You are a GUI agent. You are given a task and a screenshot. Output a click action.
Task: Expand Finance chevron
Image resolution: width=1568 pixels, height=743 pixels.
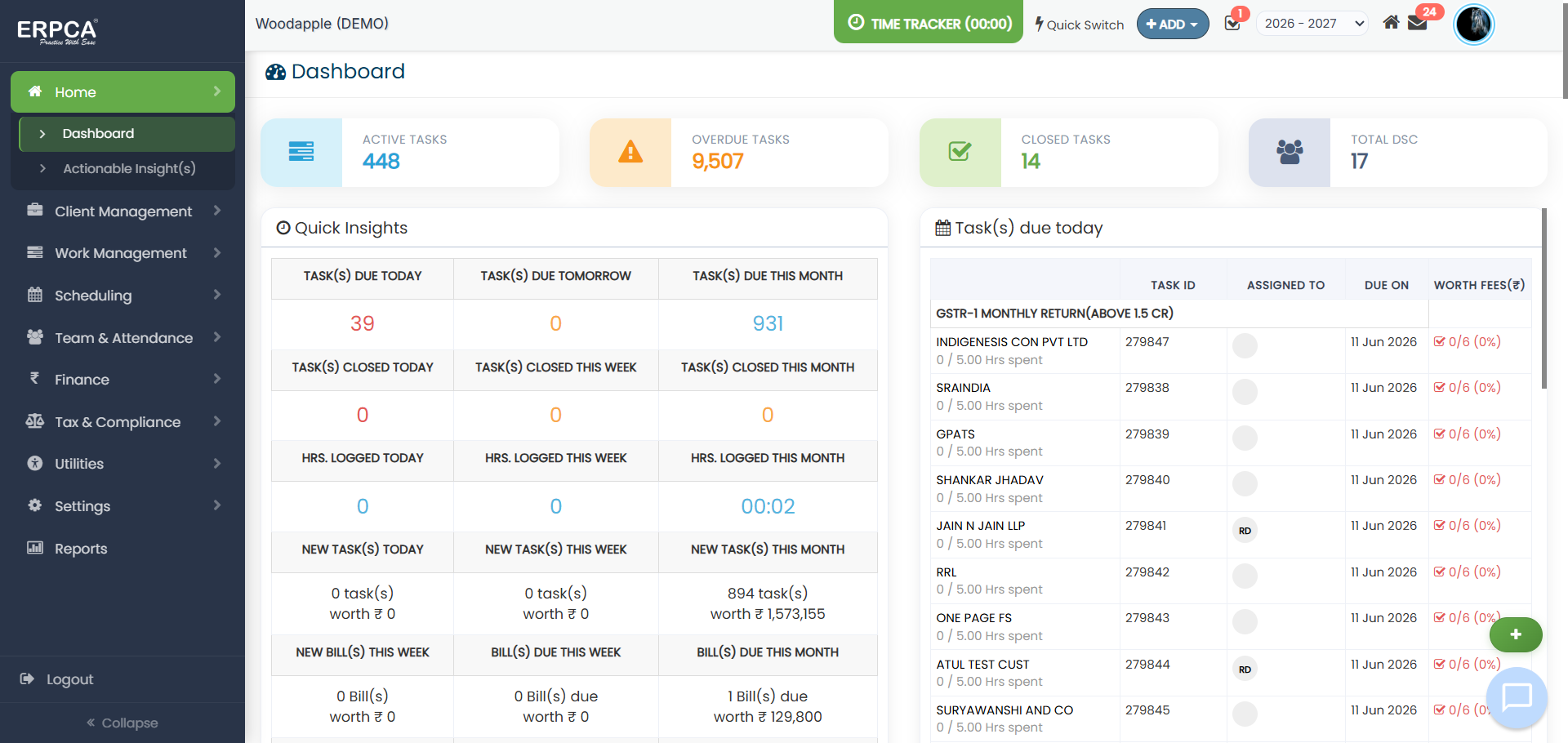[217, 379]
